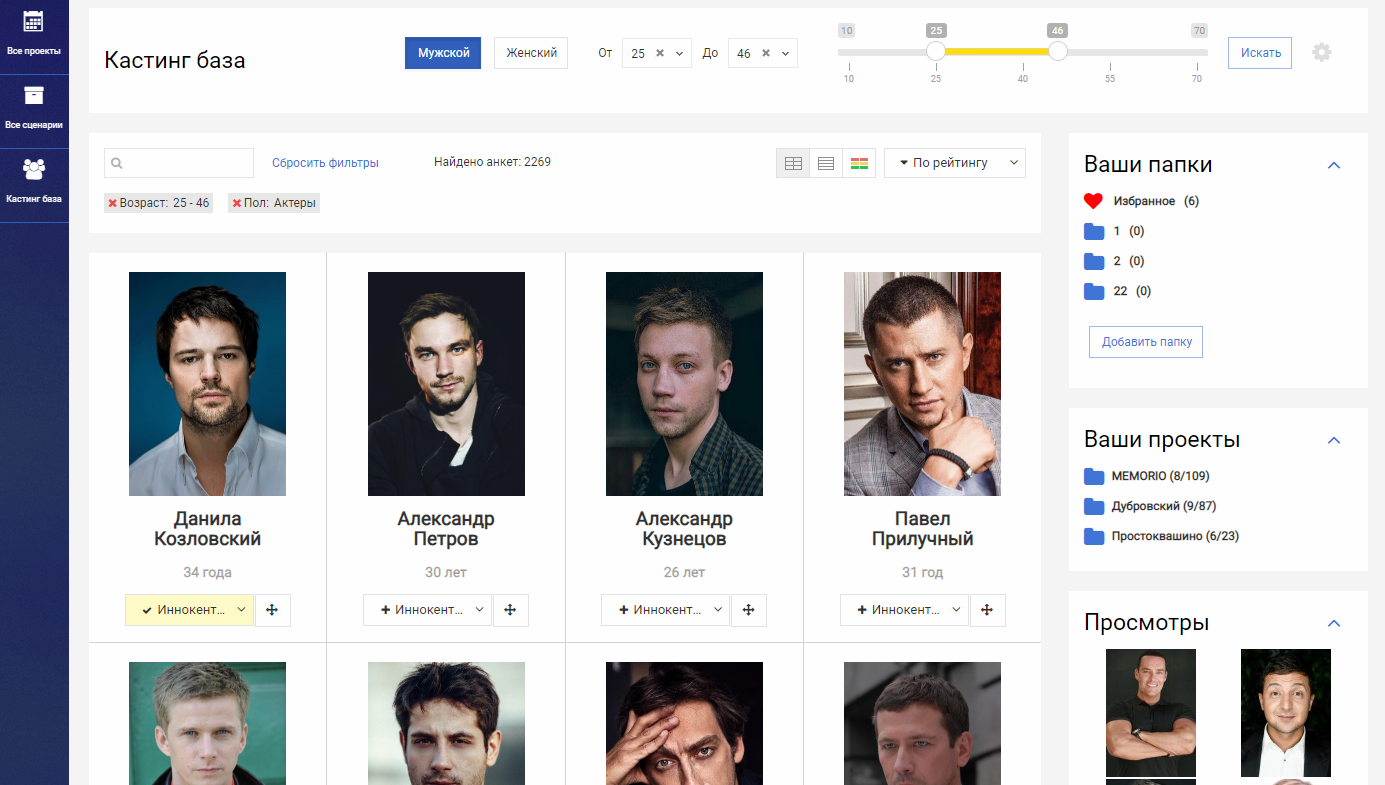
Task: Click the Искать button
Action: (1260, 53)
